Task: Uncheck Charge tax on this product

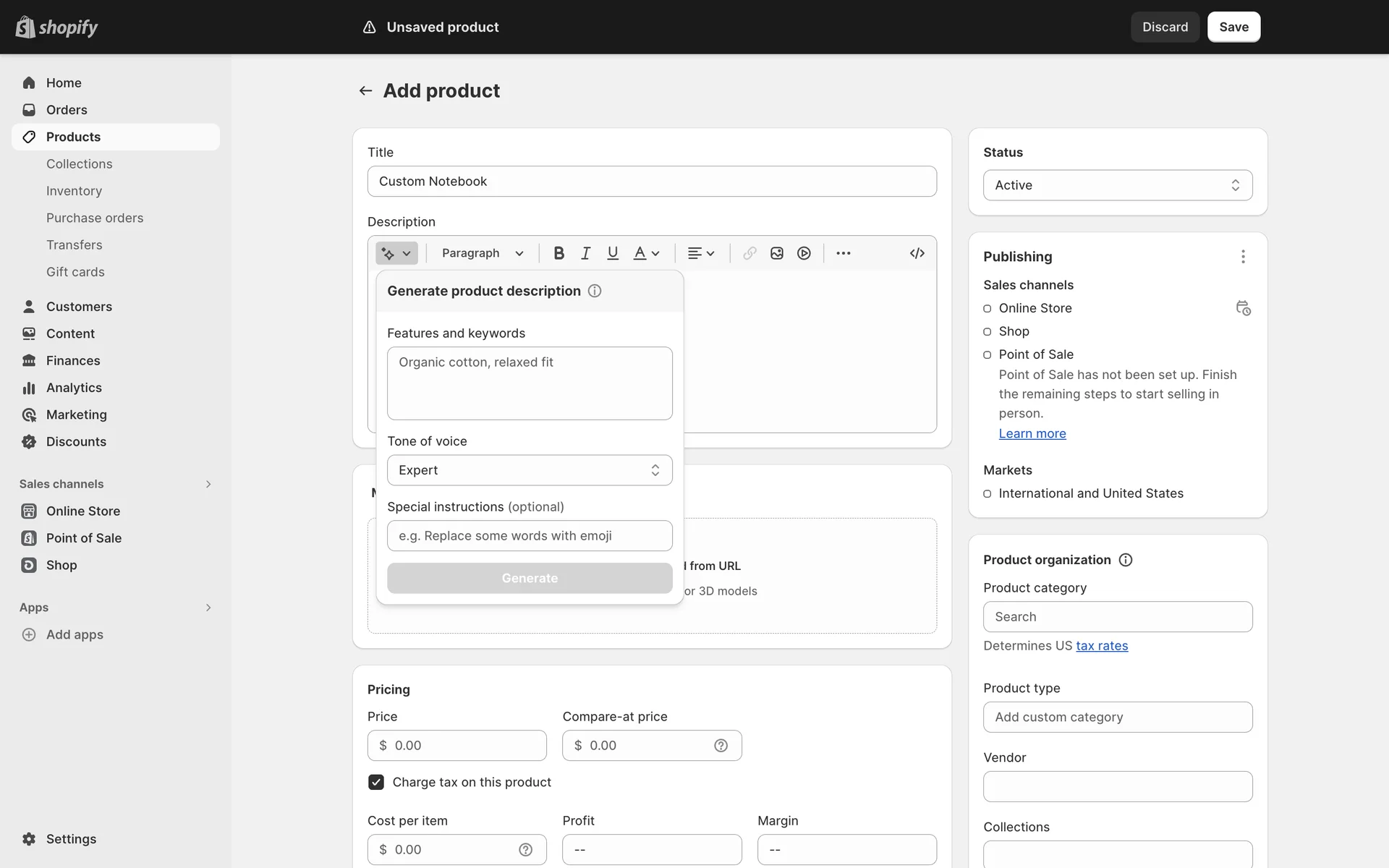Action: click(376, 782)
